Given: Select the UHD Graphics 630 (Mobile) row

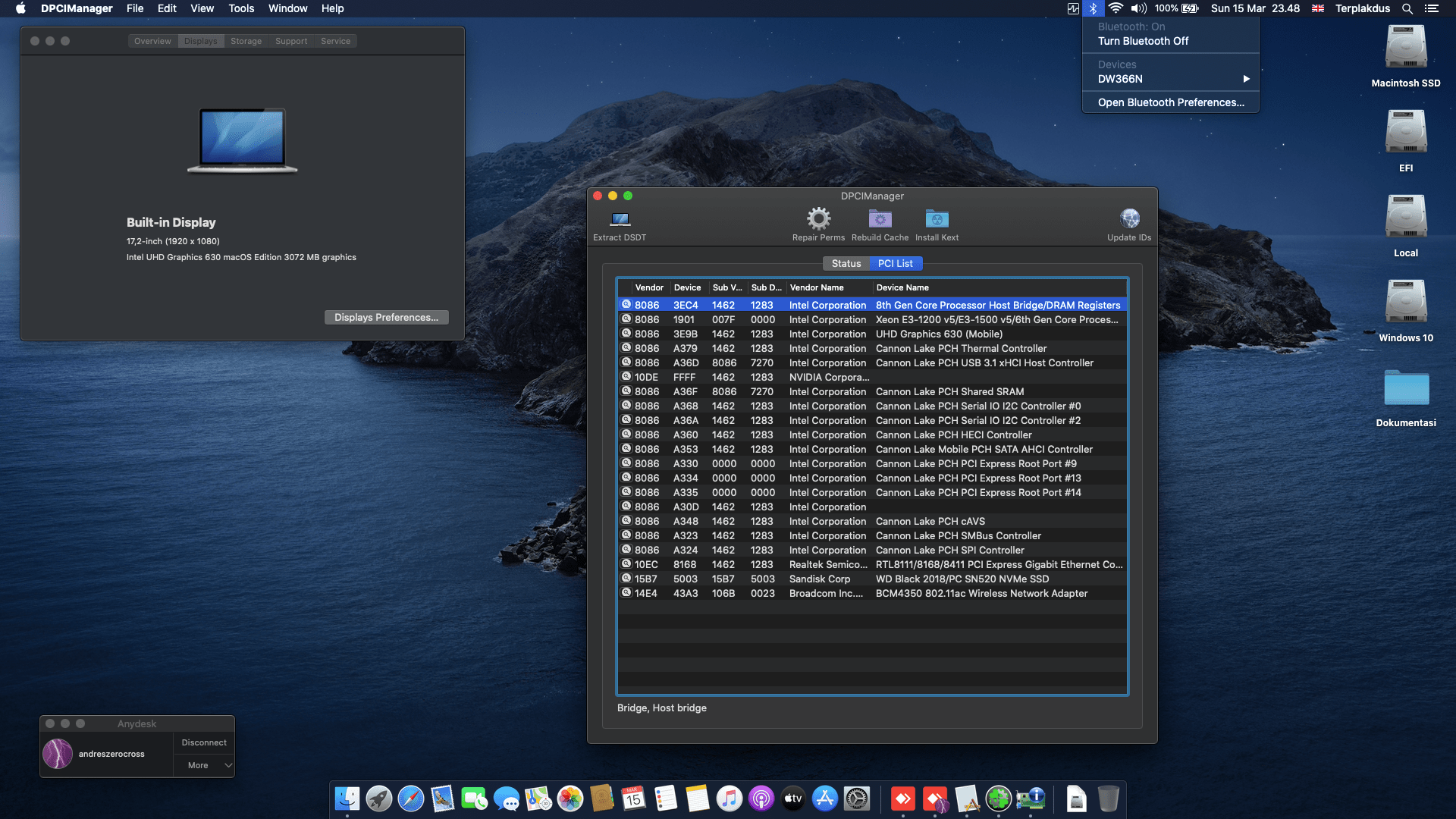Looking at the screenshot, I should [x=872, y=334].
